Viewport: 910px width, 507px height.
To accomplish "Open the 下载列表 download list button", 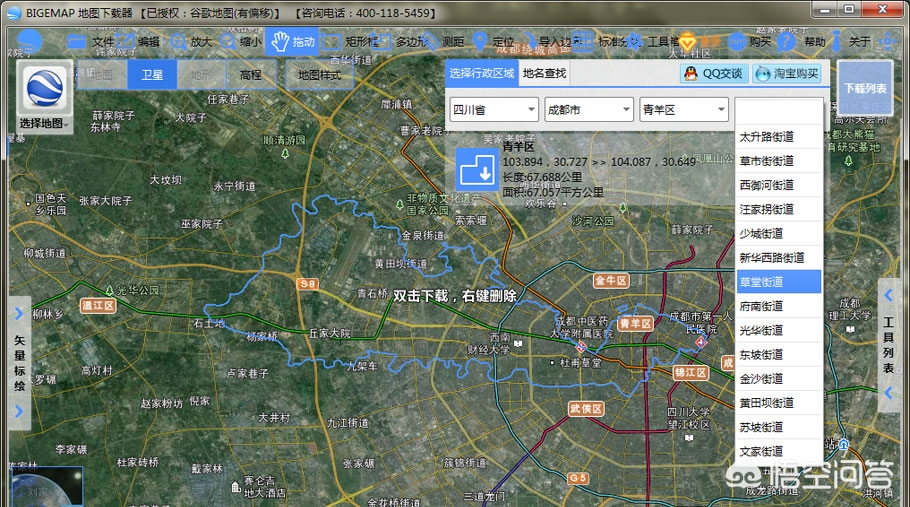I will [864, 88].
